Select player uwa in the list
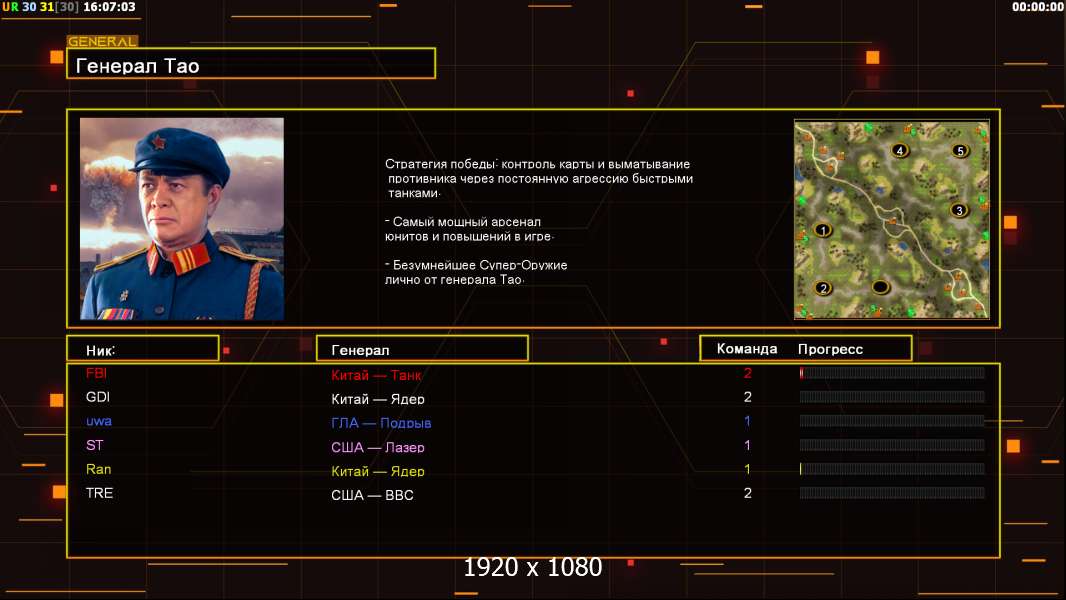The width and height of the screenshot is (1066, 600). 99,421
